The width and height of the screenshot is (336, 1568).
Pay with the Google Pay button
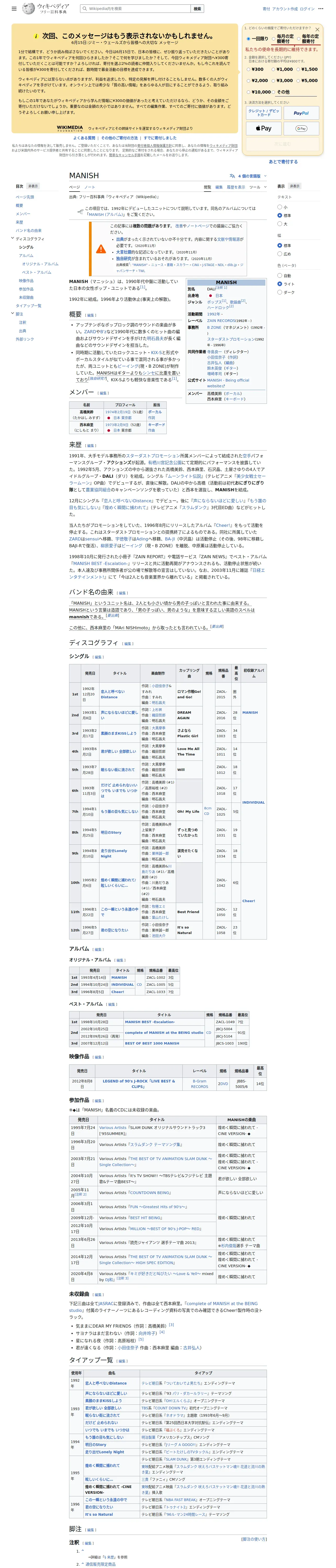pos(301,128)
